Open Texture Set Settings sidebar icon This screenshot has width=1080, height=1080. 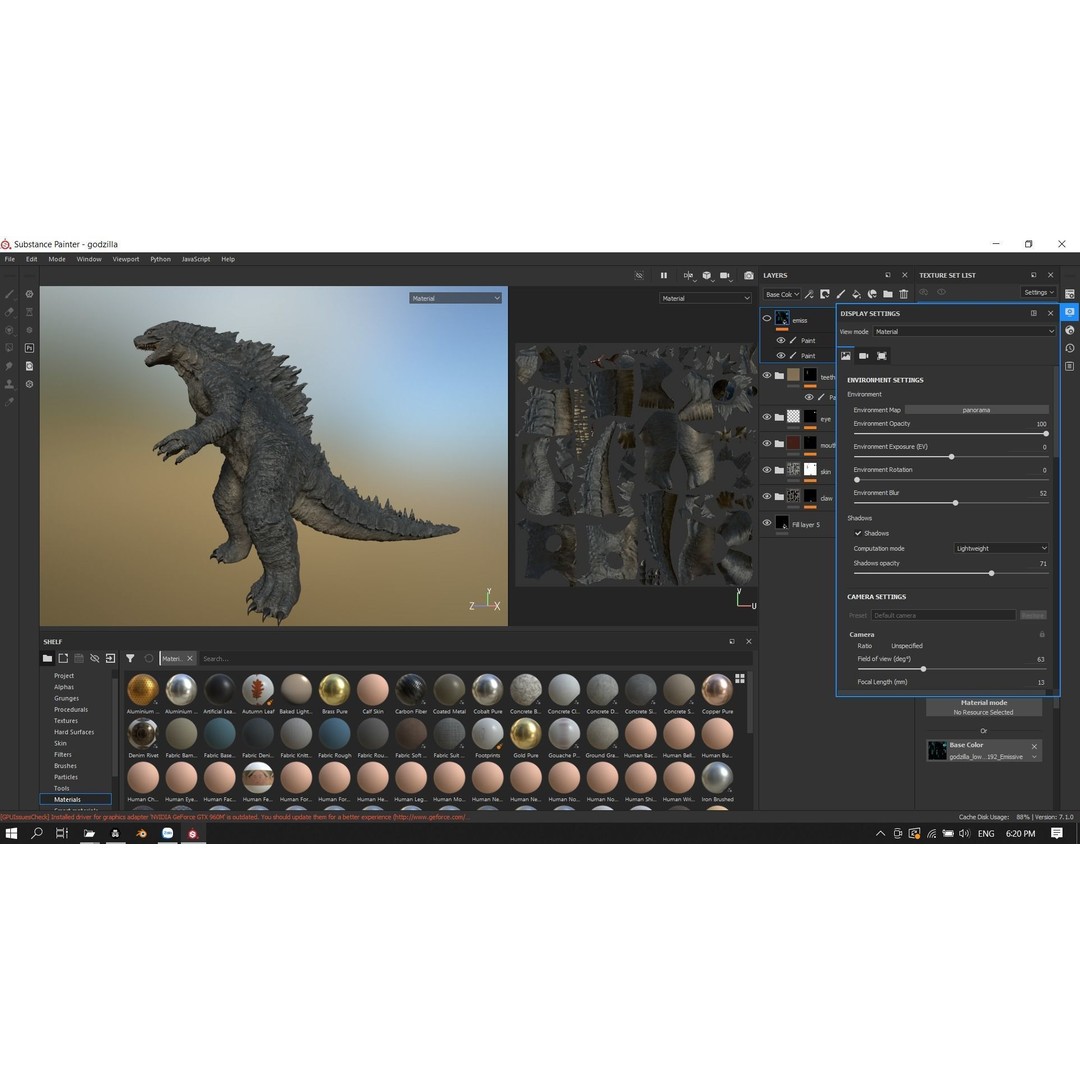tap(1070, 294)
